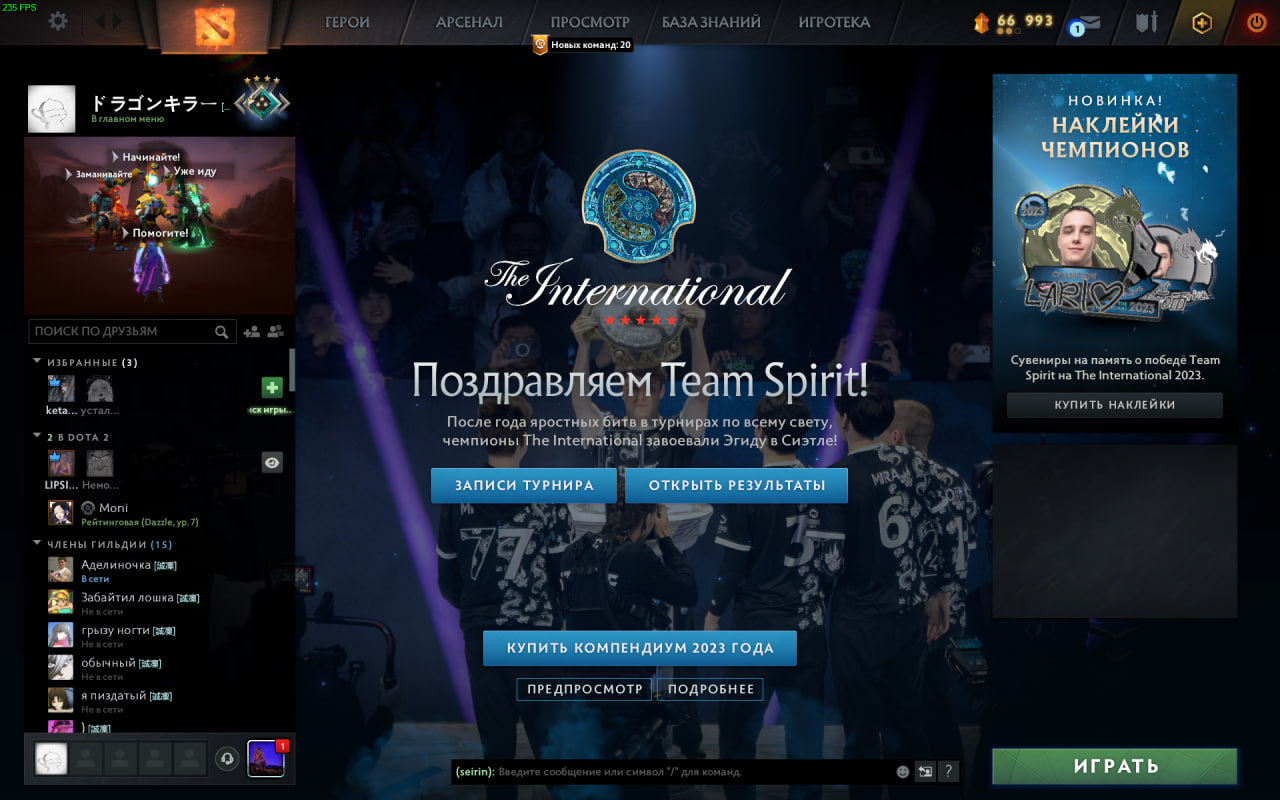Image resolution: width=1280 pixels, height=800 pixels.
Task: Open the АРСЕНАЛ menu
Action: (469, 22)
